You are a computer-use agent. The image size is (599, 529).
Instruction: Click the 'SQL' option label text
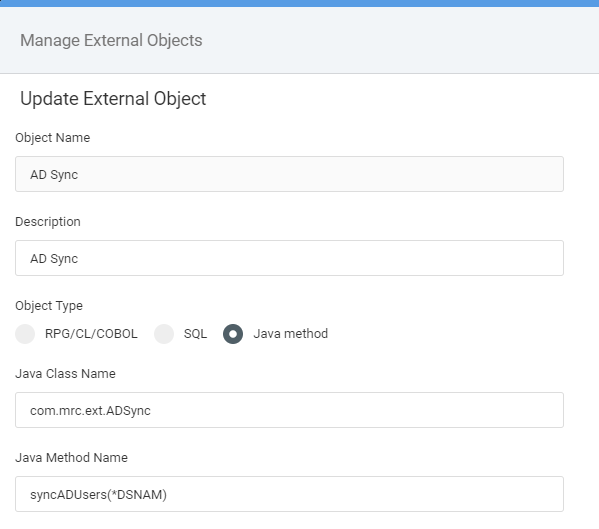[x=195, y=334]
